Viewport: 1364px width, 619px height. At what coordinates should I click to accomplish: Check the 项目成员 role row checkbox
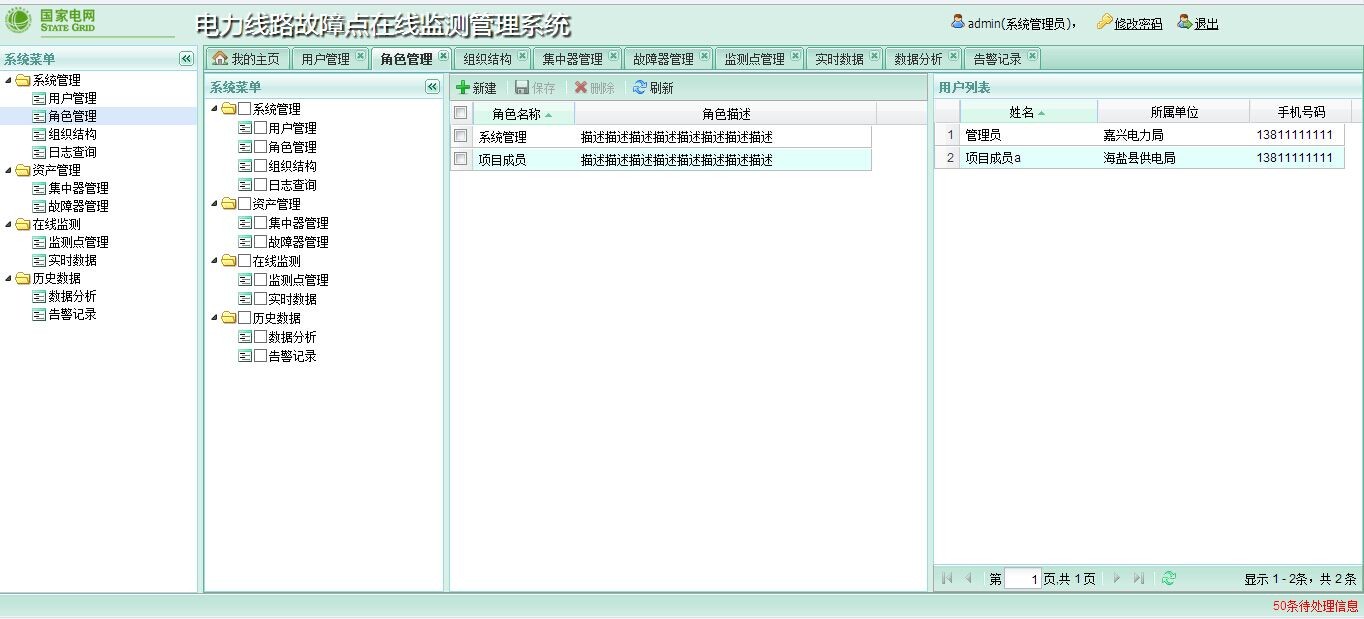461,159
